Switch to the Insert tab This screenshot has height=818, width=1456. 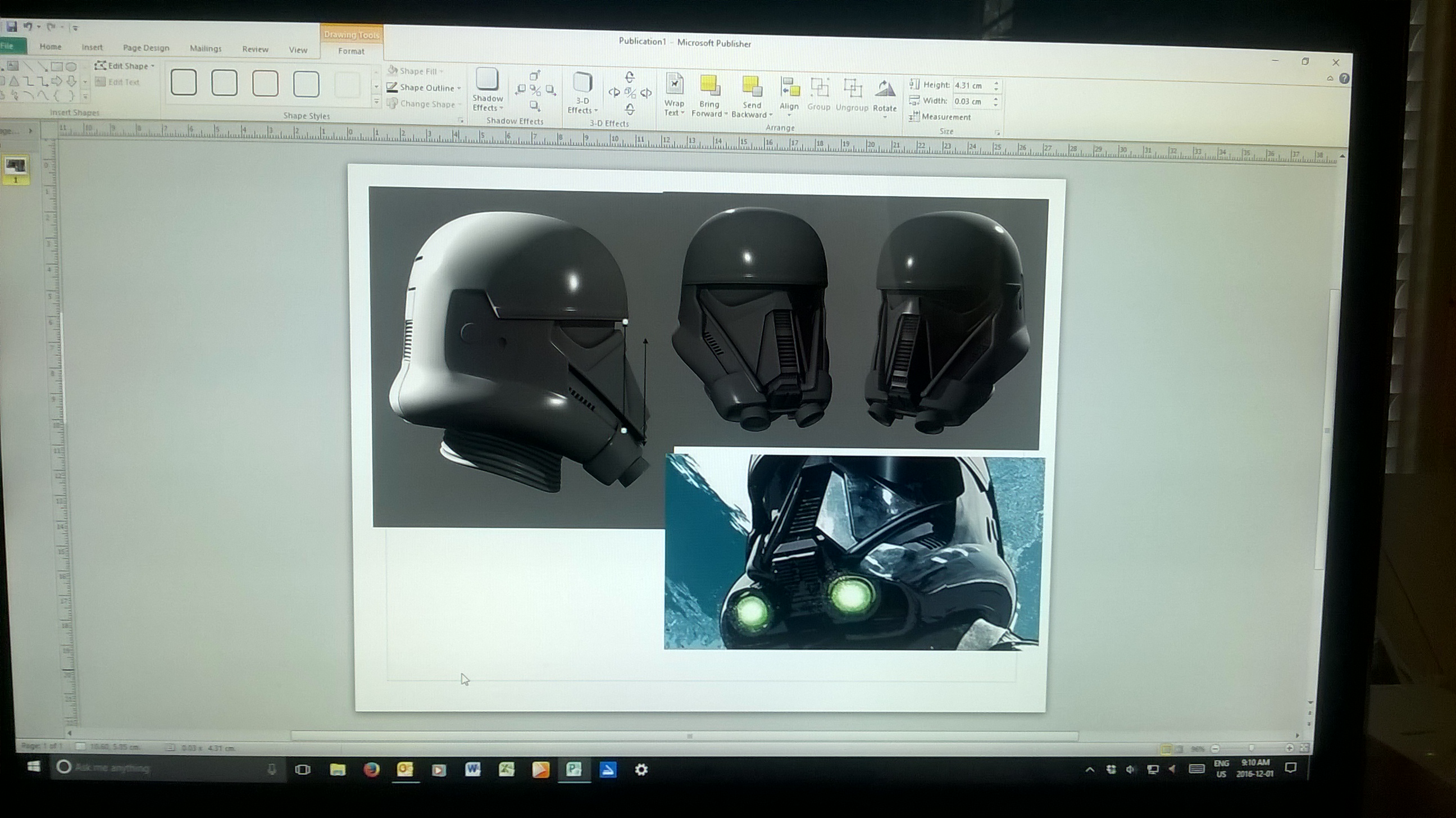coord(92,48)
